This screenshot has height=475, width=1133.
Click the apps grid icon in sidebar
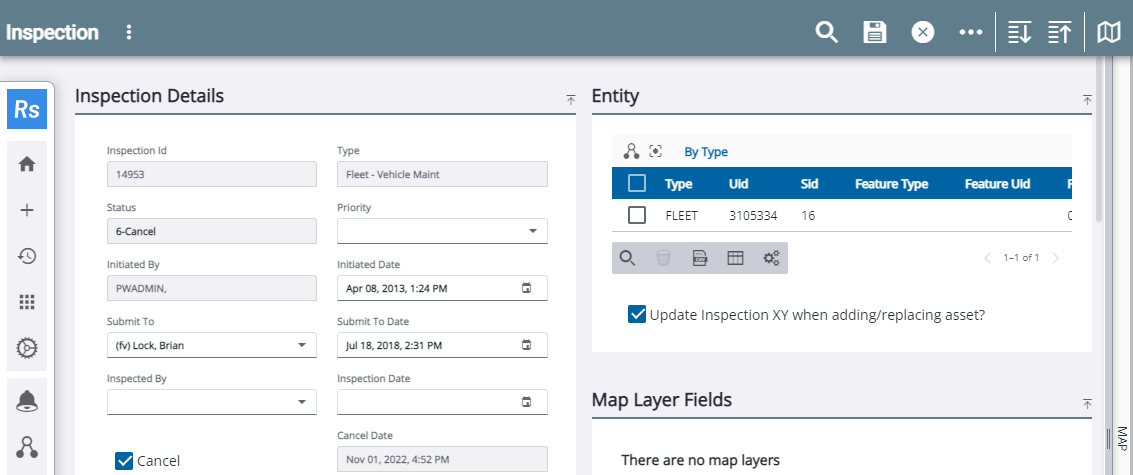click(x=28, y=302)
